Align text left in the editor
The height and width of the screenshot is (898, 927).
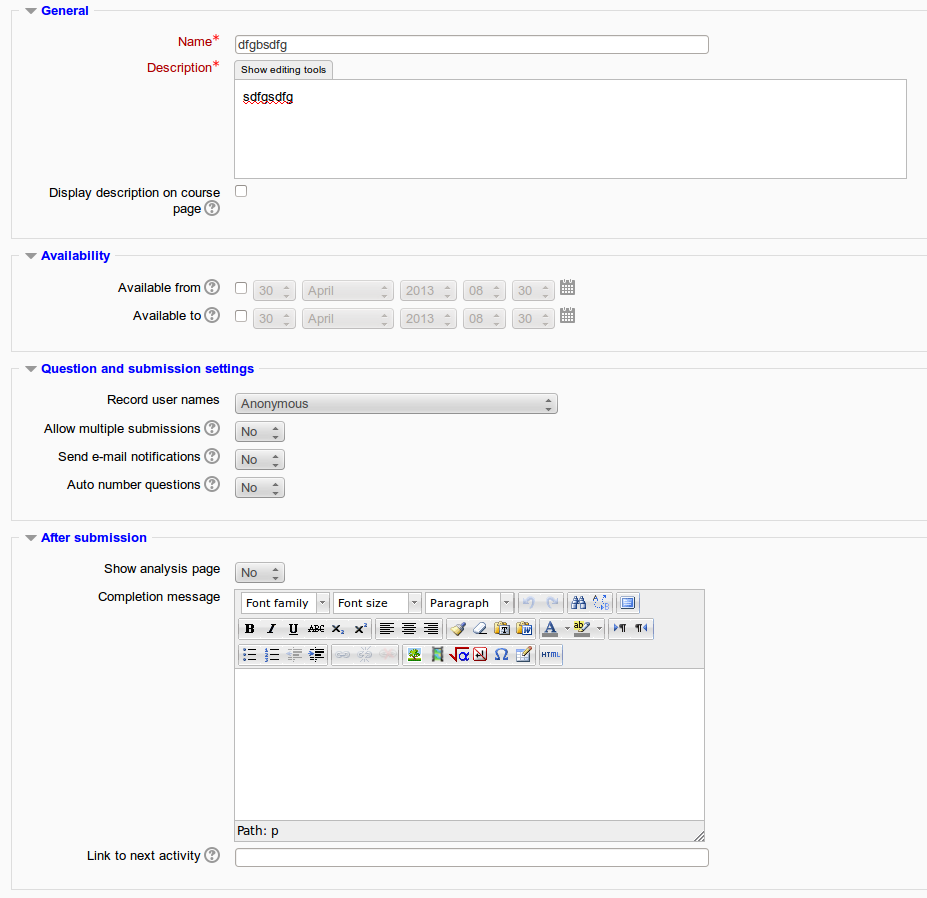click(x=387, y=628)
